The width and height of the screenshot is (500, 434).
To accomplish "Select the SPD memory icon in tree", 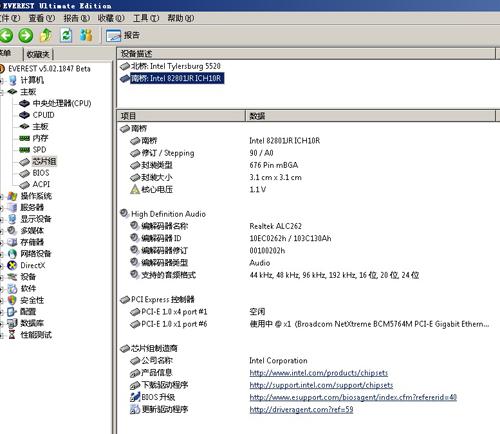I will pyautogui.click(x=24, y=150).
